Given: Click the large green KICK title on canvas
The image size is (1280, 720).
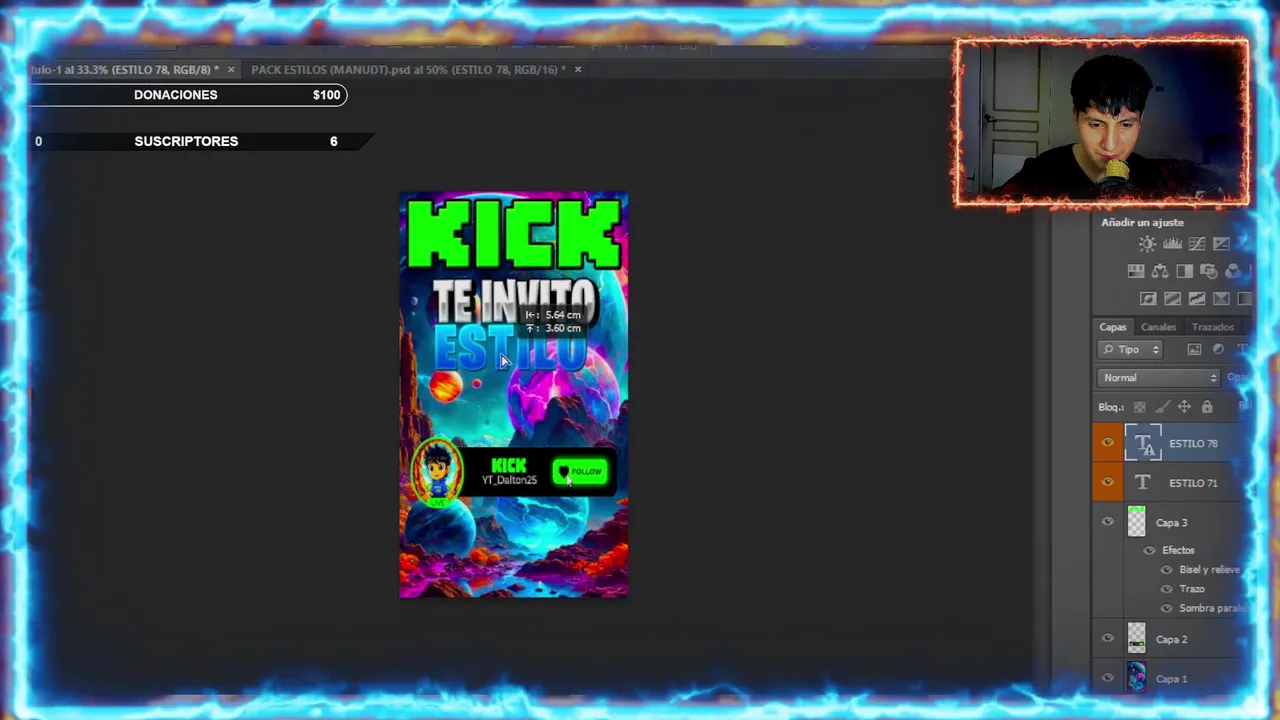Looking at the screenshot, I should click(x=514, y=235).
